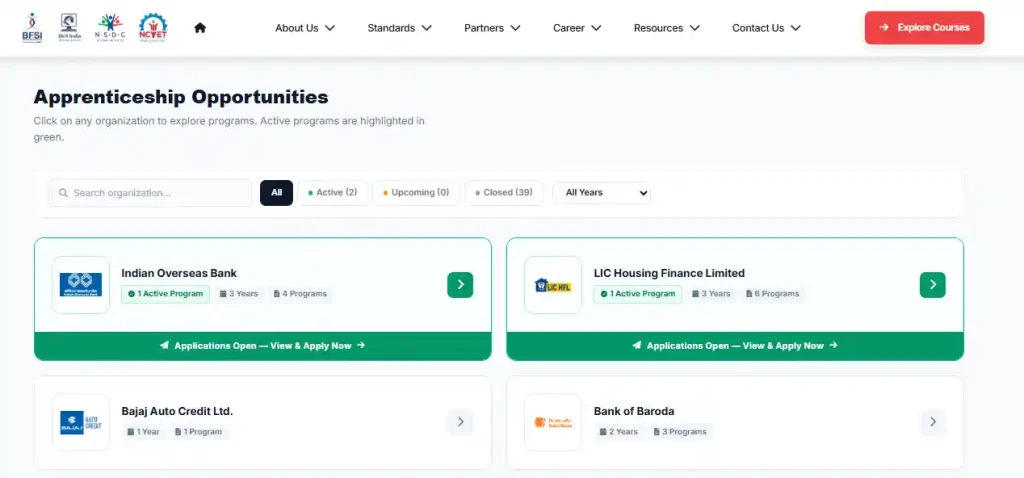Screen dimensions: 1024x478
Task: Select the All filter tab
Action: [276, 193]
